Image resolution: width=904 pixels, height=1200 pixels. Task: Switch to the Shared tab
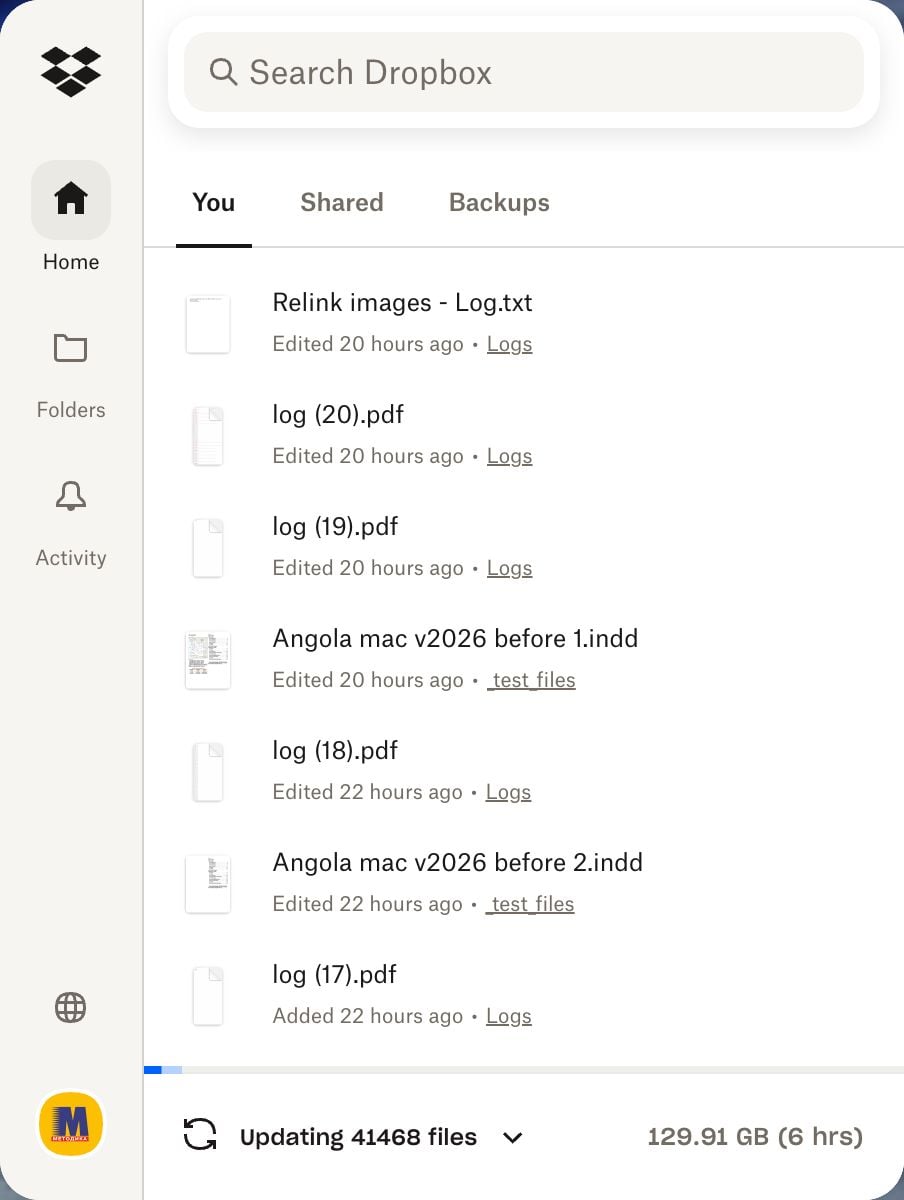(x=341, y=202)
